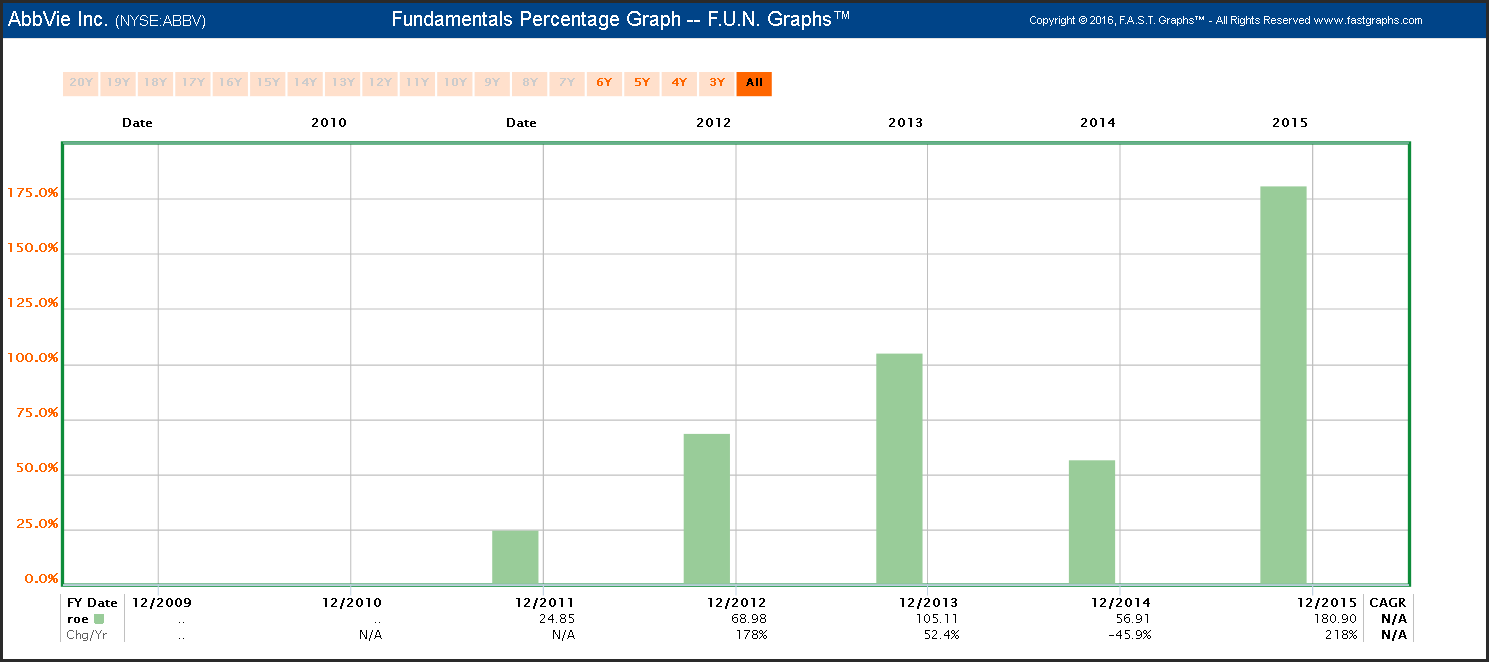Click the 2015 ROE bar
The width and height of the screenshot is (1489, 662).
pyautogui.click(x=1283, y=384)
